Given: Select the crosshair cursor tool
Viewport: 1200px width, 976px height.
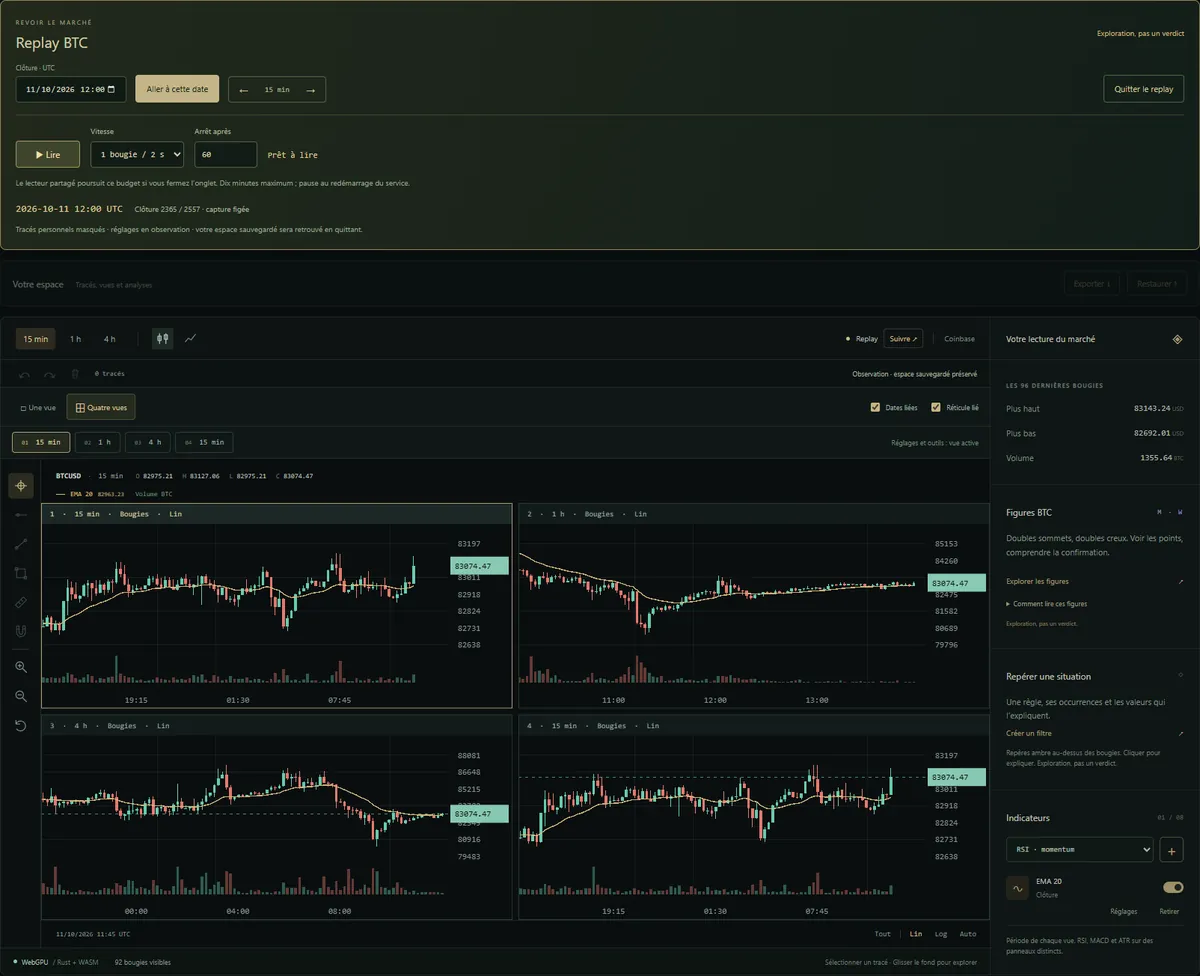Looking at the screenshot, I should click(21, 486).
